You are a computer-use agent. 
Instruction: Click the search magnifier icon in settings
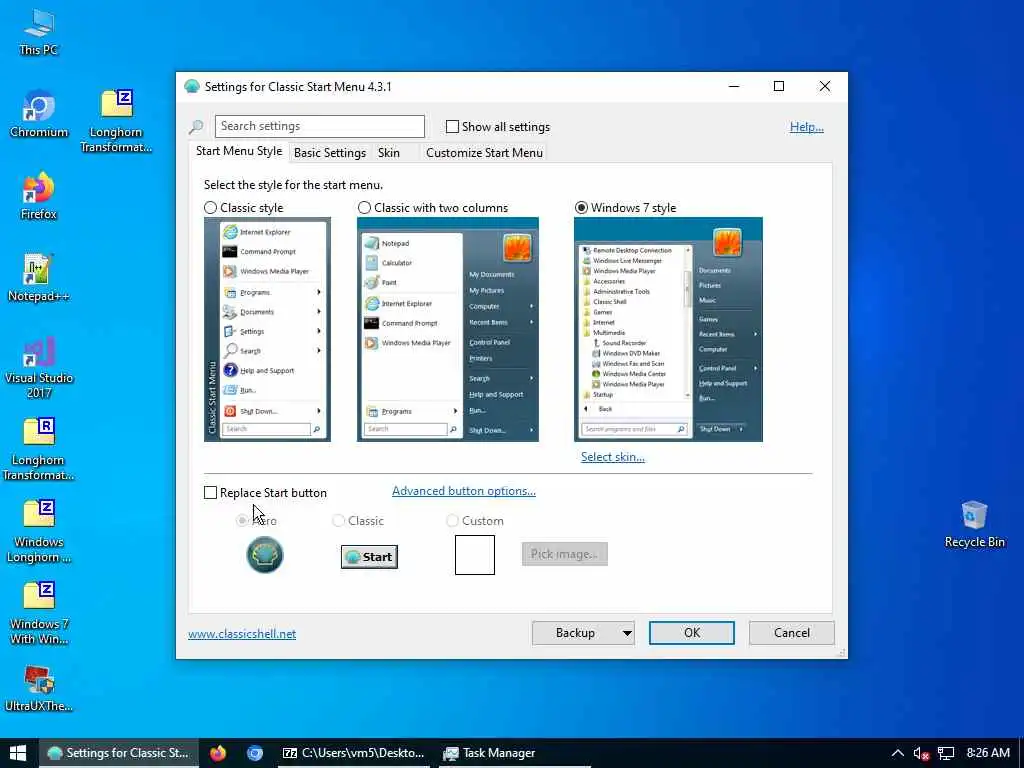coord(196,127)
